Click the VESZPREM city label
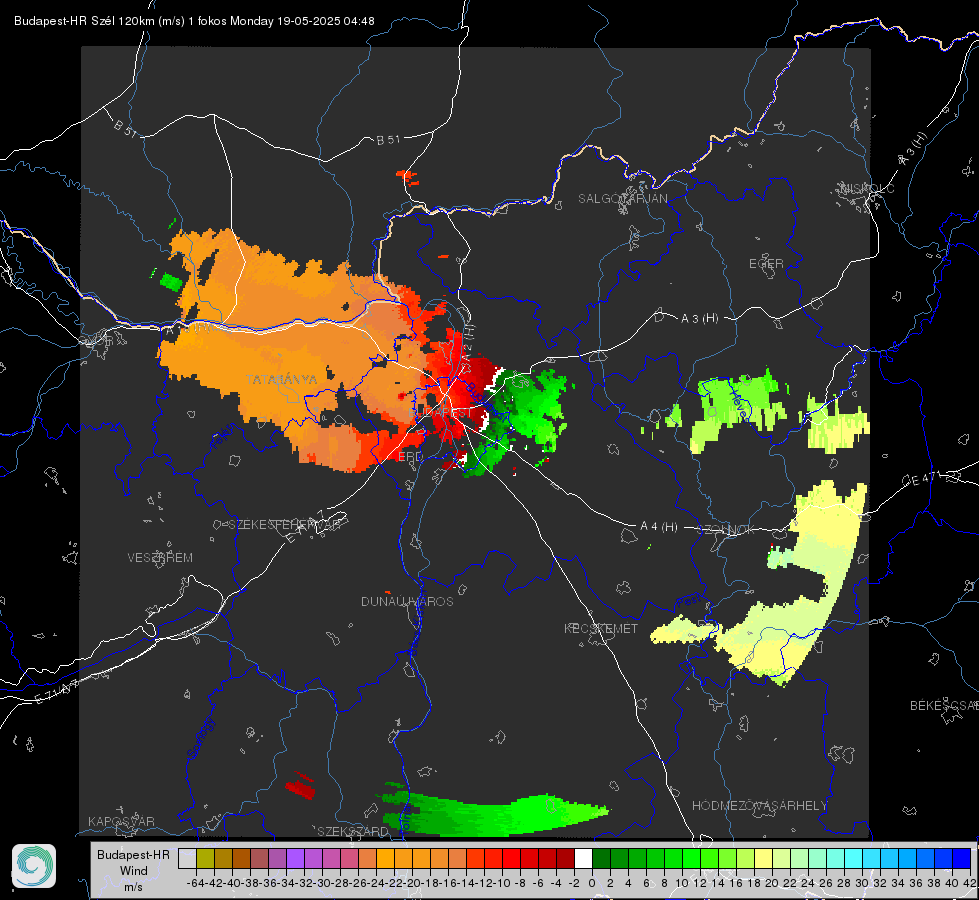The height and width of the screenshot is (900, 979). click(160, 557)
